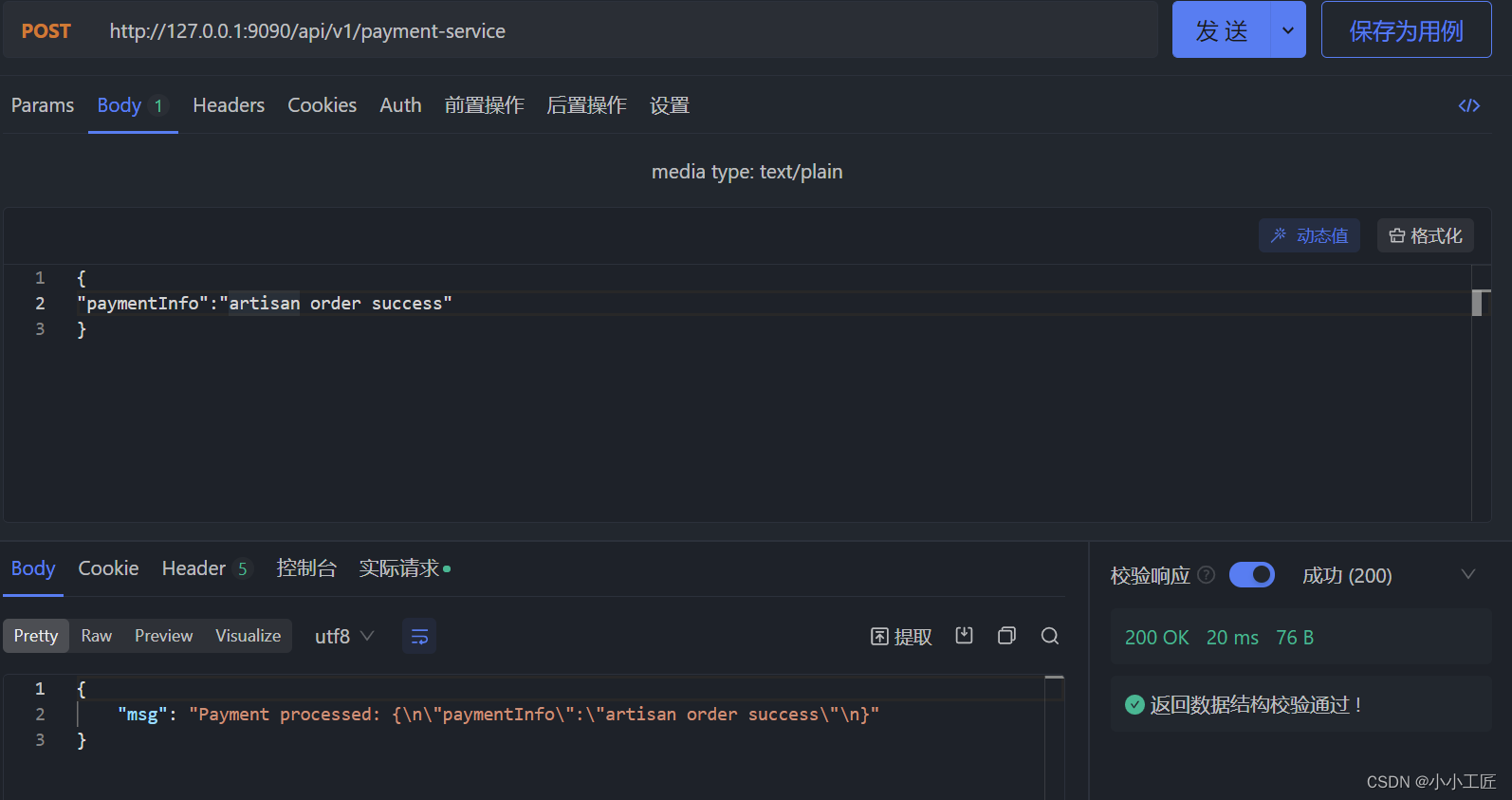Show the 实际请求 tab
This screenshot has width=1512, height=800.
[x=404, y=568]
